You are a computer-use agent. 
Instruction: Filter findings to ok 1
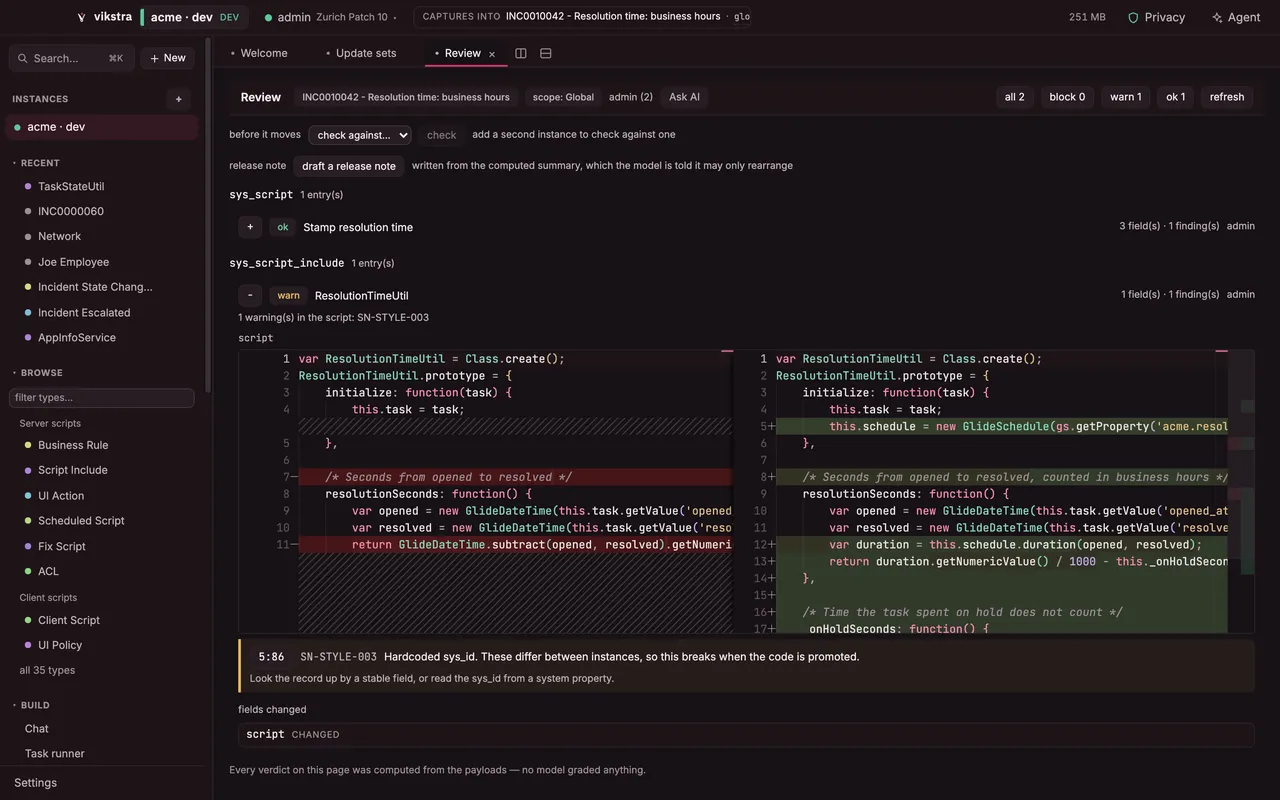pyautogui.click(x=1175, y=97)
